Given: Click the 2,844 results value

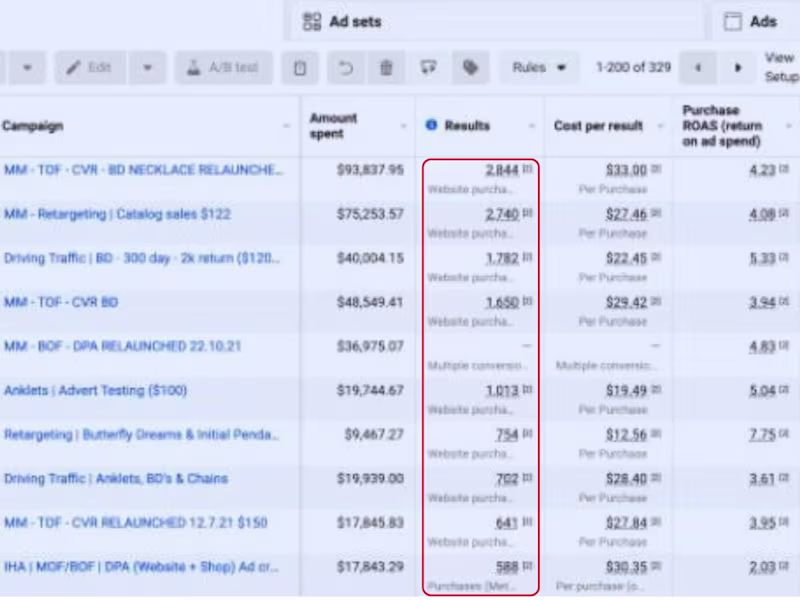Looking at the screenshot, I should (x=502, y=170).
